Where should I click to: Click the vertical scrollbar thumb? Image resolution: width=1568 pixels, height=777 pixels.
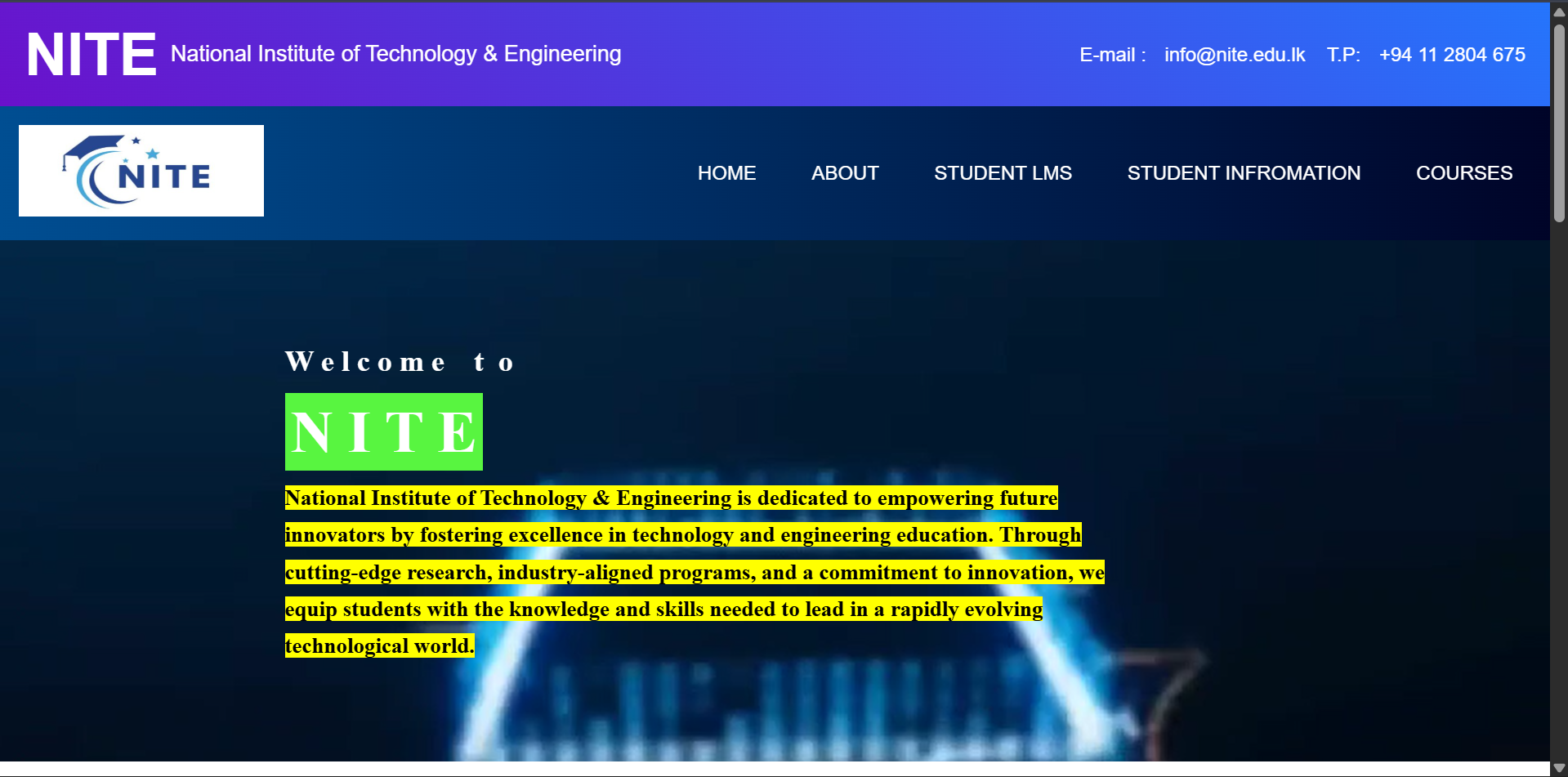click(x=1559, y=123)
